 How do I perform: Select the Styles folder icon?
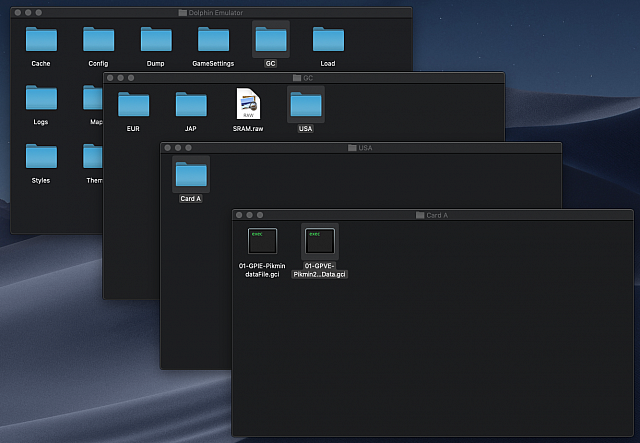pyautogui.click(x=41, y=156)
